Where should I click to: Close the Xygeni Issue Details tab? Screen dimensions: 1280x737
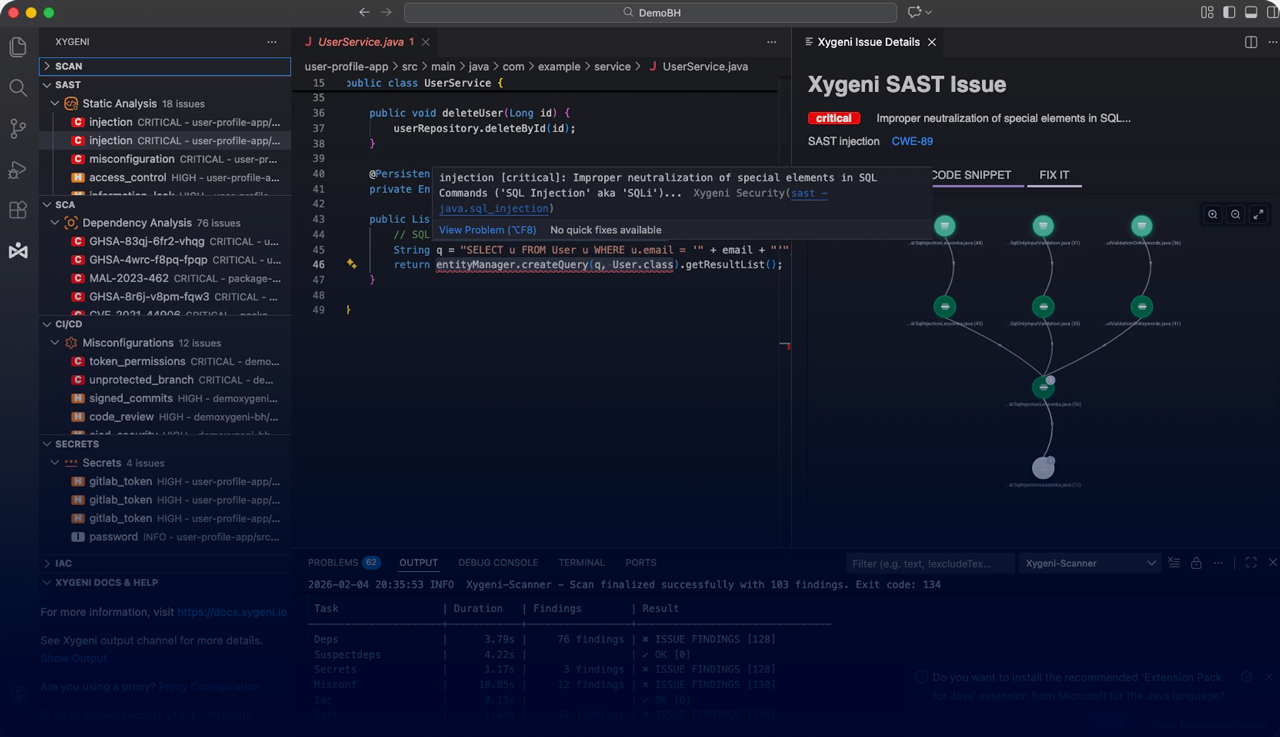[932, 42]
